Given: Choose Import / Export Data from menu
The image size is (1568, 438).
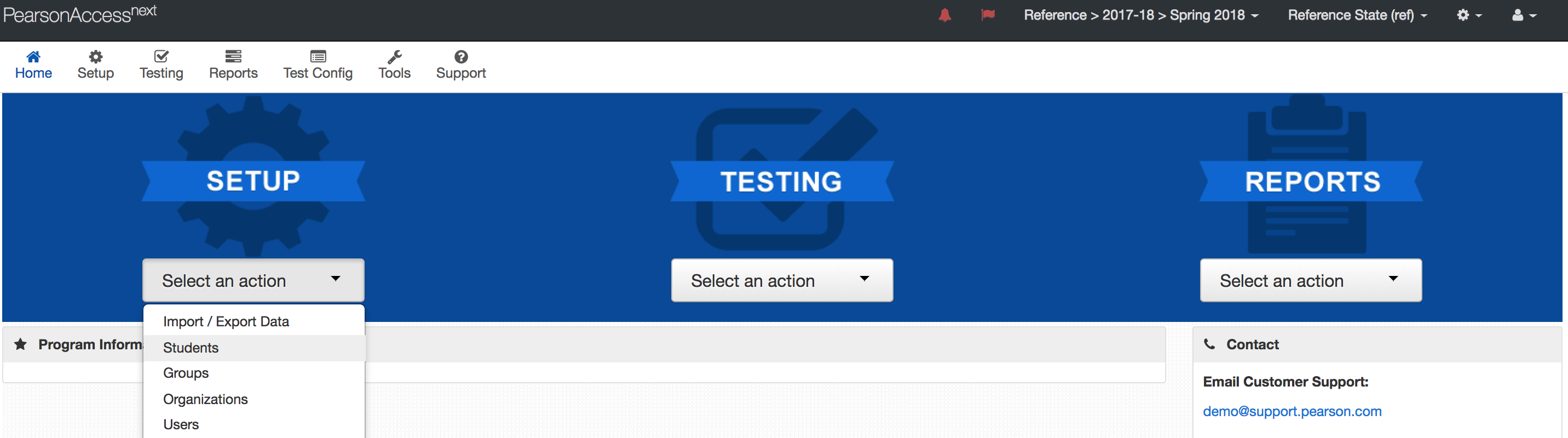Looking at the screenshot, I should tap(226, 321).
